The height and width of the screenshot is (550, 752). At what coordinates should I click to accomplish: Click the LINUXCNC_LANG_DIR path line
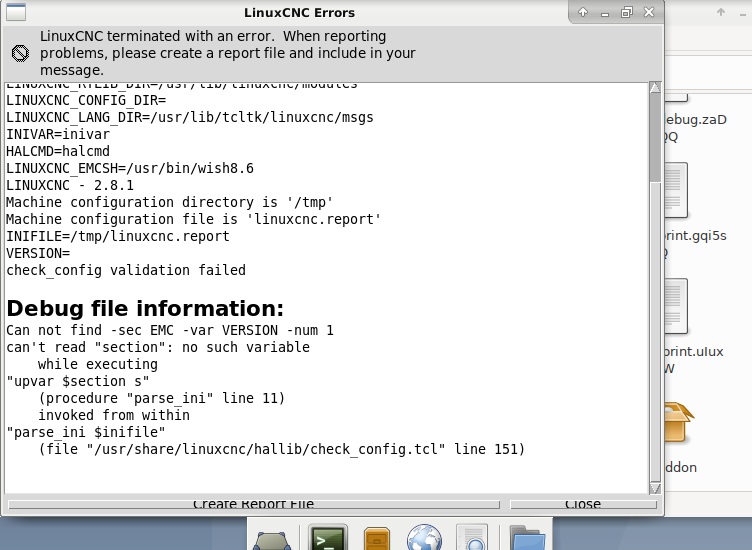tap(189, 117)
